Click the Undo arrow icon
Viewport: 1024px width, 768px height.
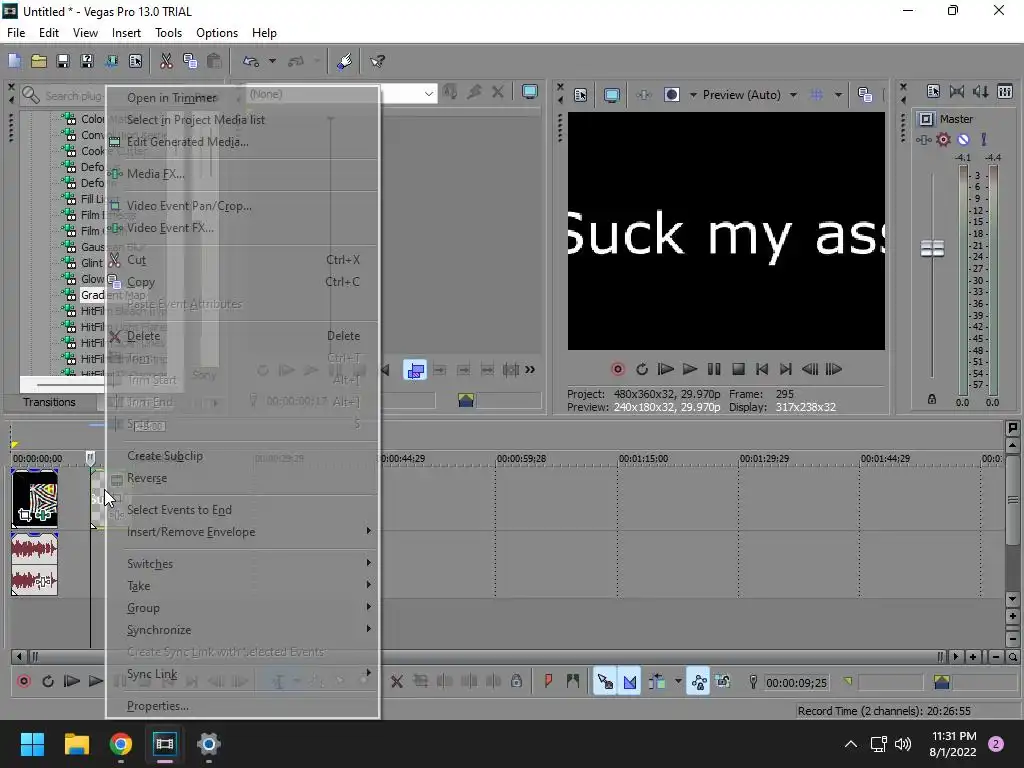pos(251,61)
